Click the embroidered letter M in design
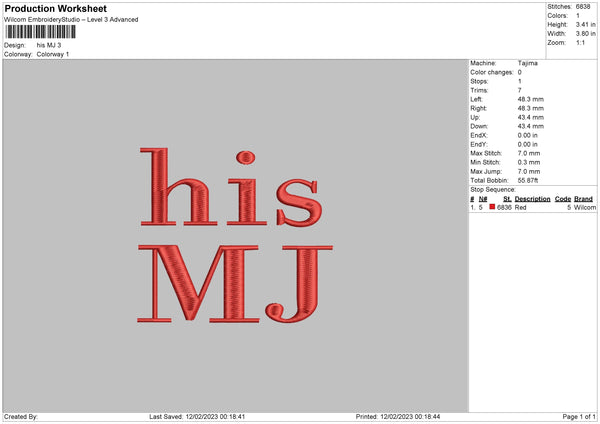 click(x=198, y=284)
